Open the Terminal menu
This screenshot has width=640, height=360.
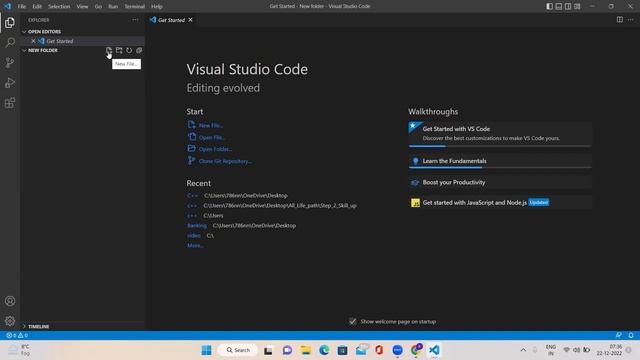(x=135, y=7)
